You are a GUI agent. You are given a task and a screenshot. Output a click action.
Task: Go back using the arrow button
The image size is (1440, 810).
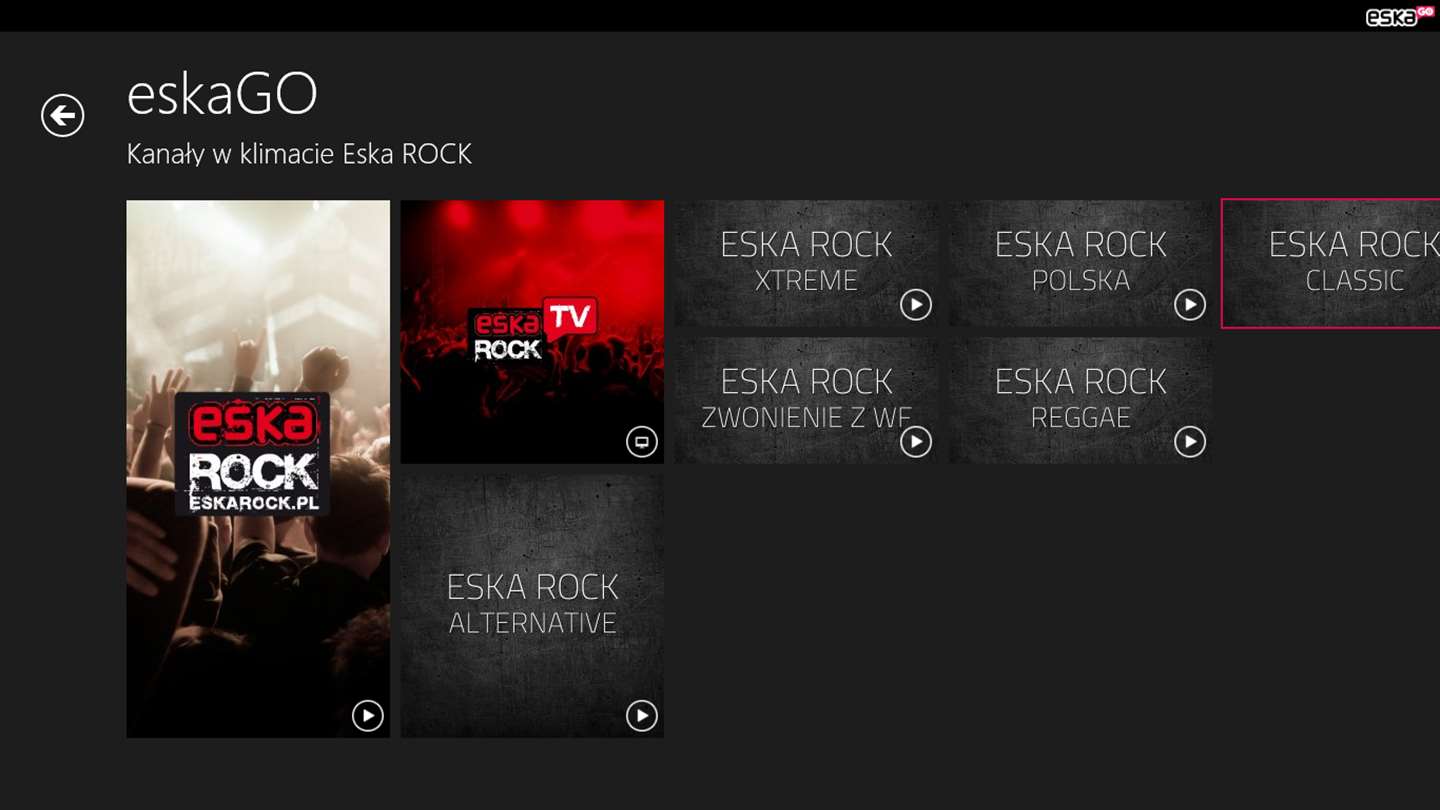(62, 116)
